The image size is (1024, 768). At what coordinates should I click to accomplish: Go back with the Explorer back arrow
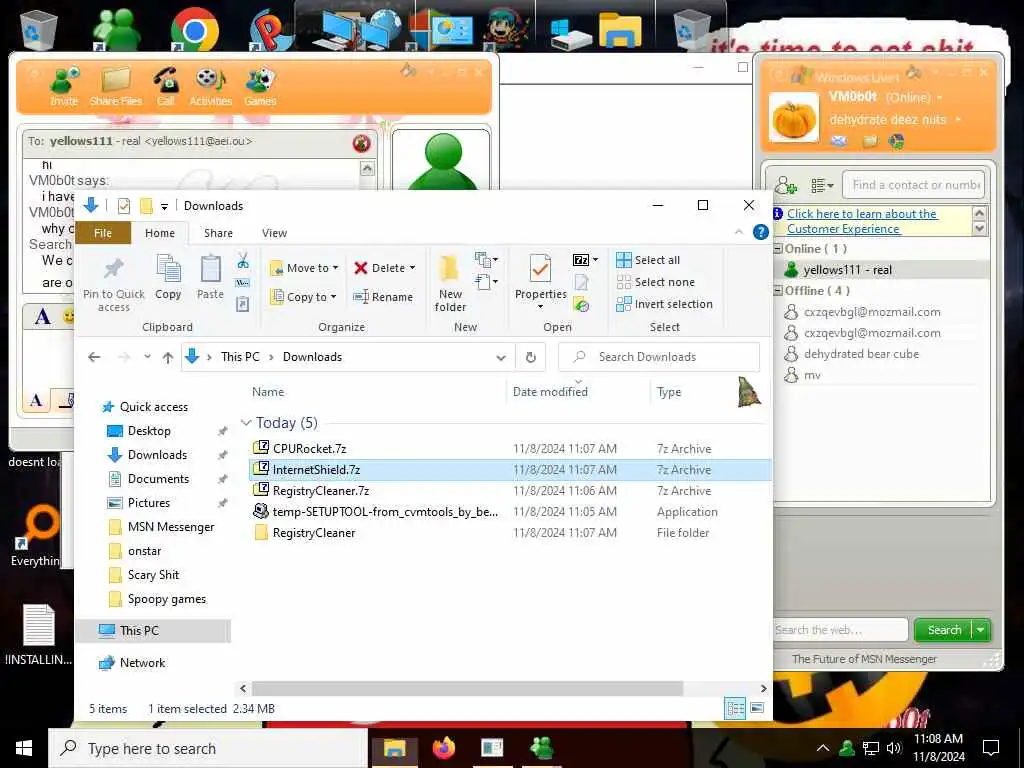tap(94, 357)
